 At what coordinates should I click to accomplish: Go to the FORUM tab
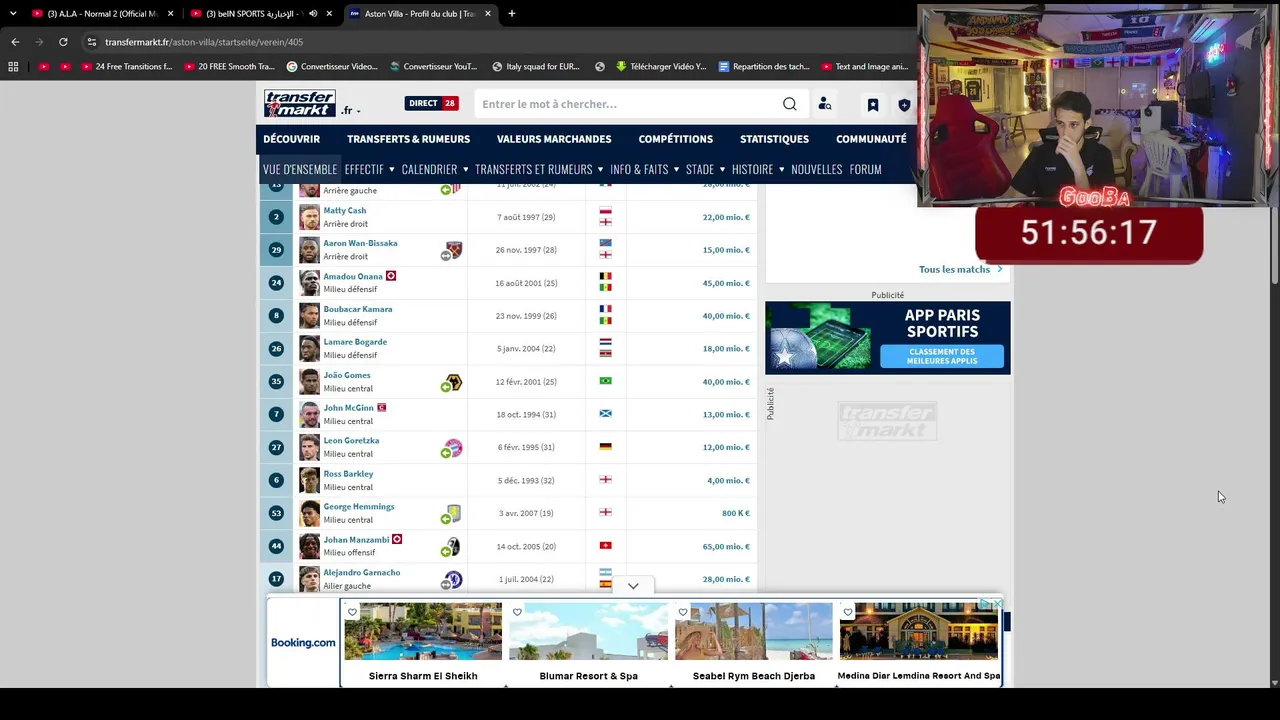click(x=866, y=169)
